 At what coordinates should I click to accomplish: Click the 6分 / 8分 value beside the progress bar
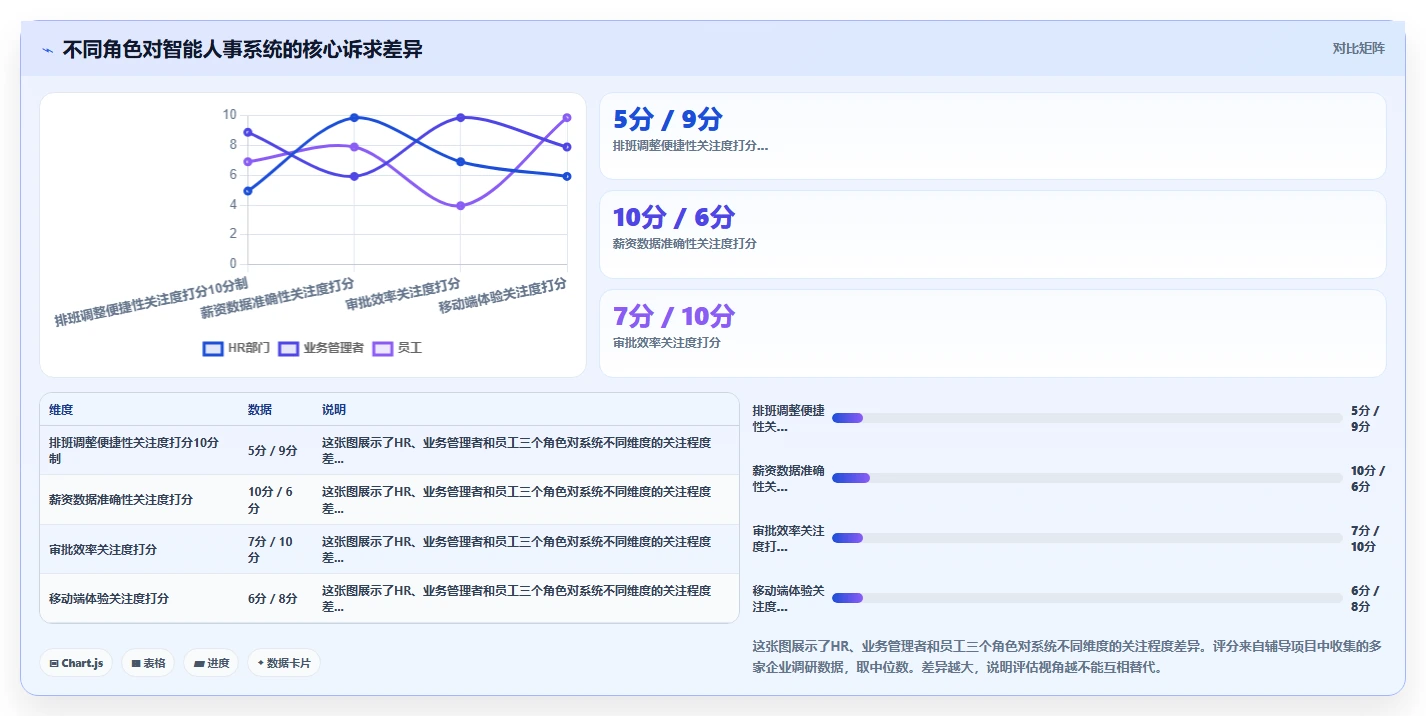pyautogui.click(x=1365, y=598)
